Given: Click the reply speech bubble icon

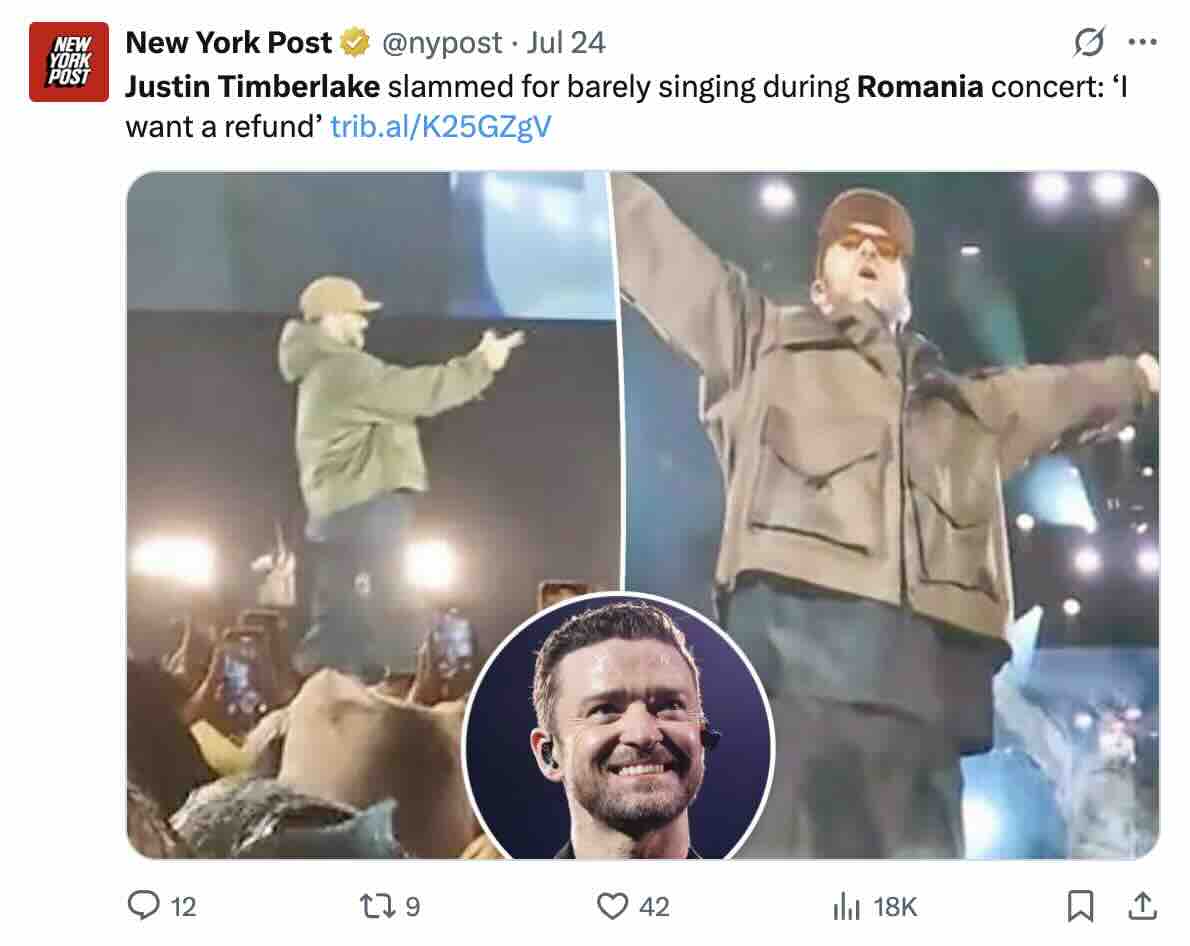Looking at the screenshot, I should [144, 906].
